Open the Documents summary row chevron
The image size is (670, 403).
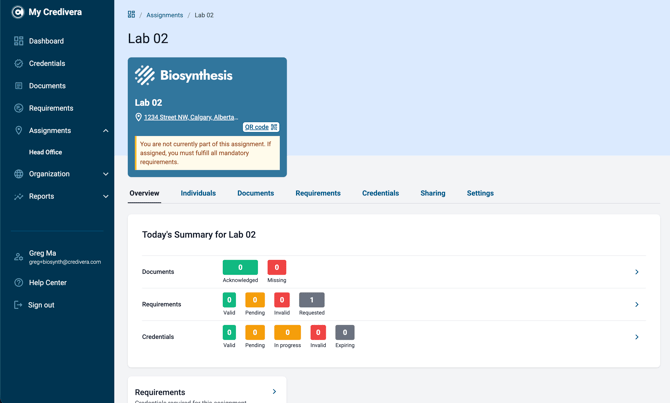tap(637, 272)
